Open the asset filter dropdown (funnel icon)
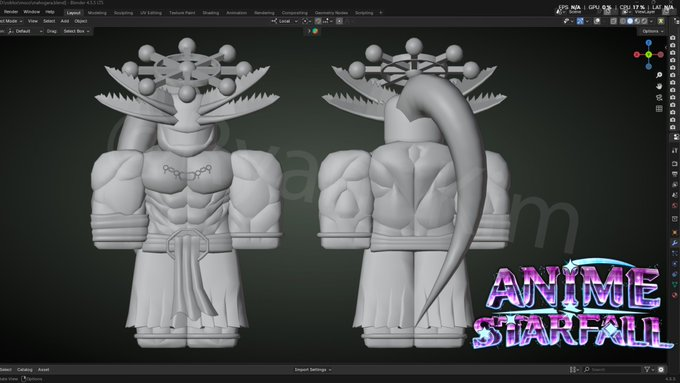The image size is (680, 383). point(649,370)
